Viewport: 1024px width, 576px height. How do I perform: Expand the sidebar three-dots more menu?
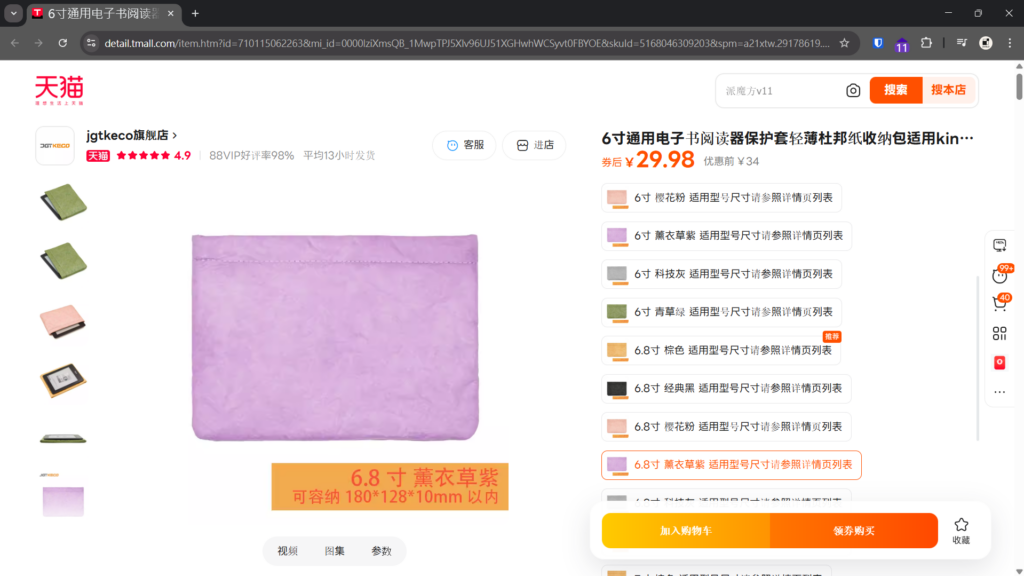(x=999, y=392)
